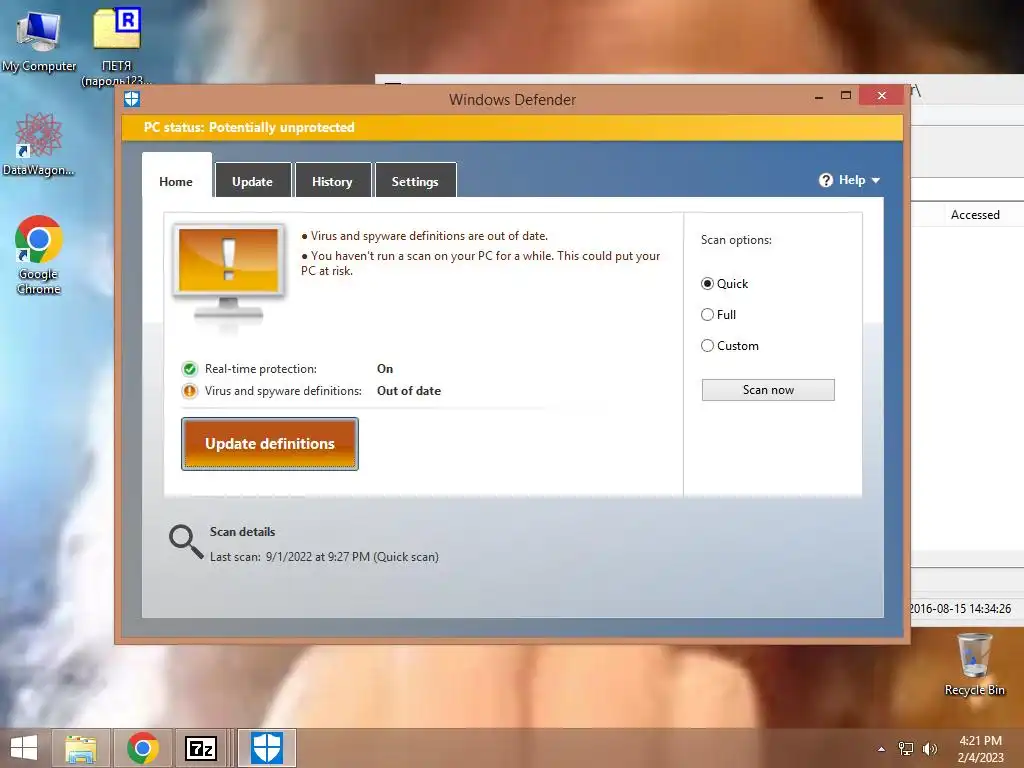Click the Windows Start button
The width and height of the screenshot is (1024, 768).
click(24, 748)
